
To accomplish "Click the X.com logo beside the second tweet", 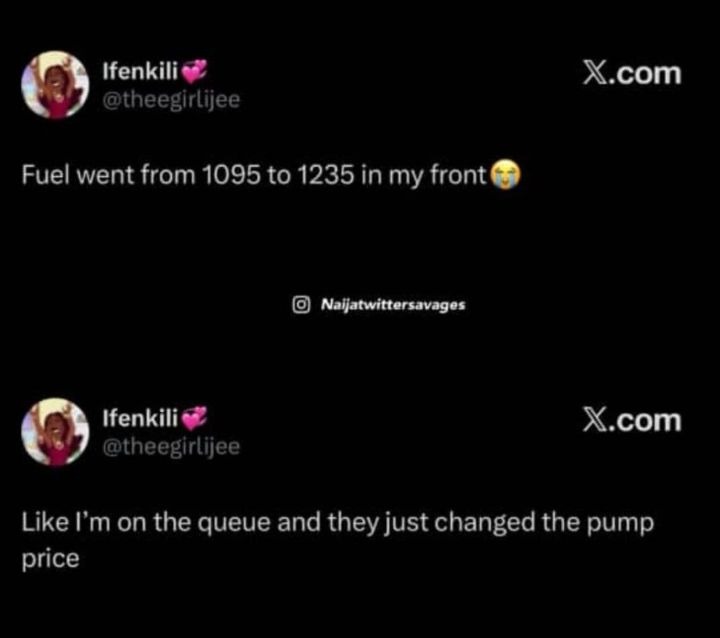I will [632, 420].
